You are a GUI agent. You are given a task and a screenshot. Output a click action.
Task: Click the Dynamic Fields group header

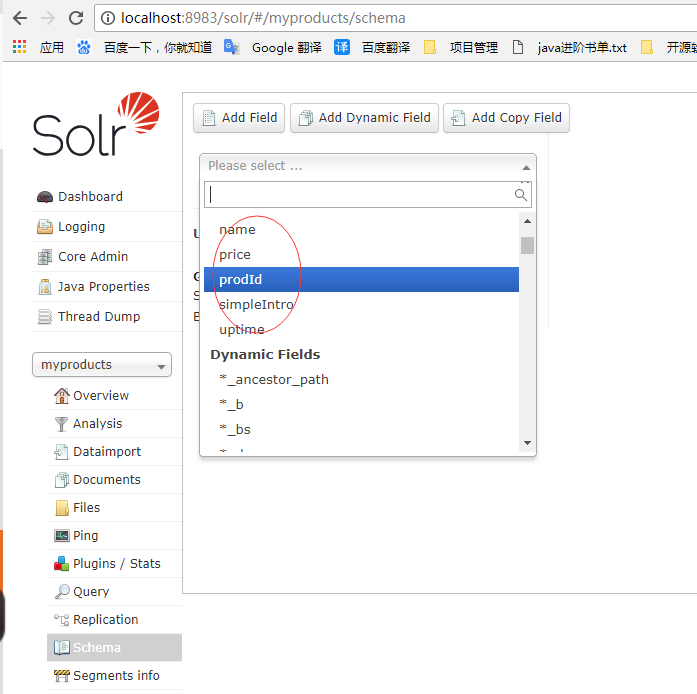pos(265,355)
